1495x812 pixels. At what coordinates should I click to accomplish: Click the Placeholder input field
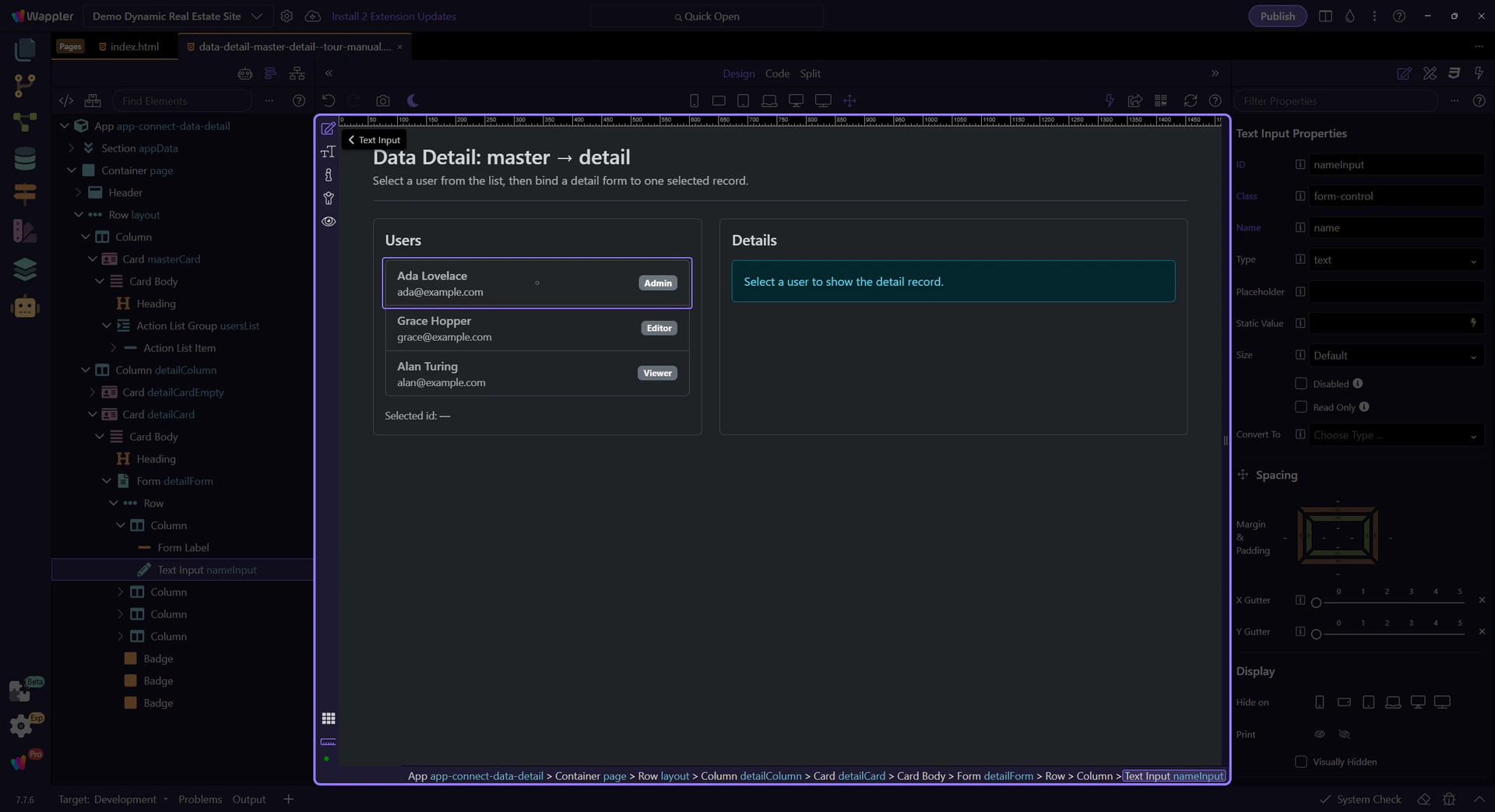(1395, 292)
